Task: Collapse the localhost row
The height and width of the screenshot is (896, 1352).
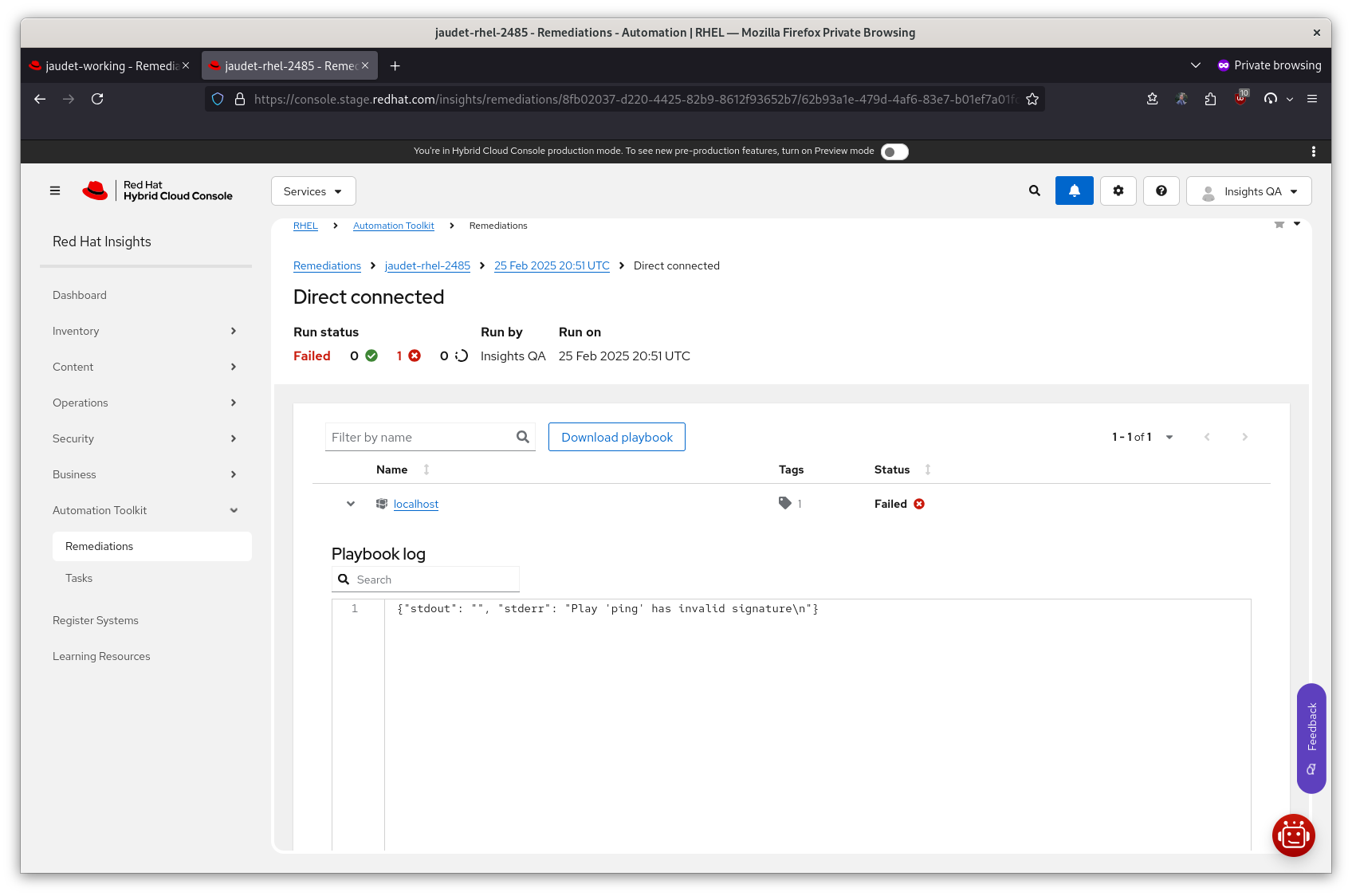Action: coord(351,504)
